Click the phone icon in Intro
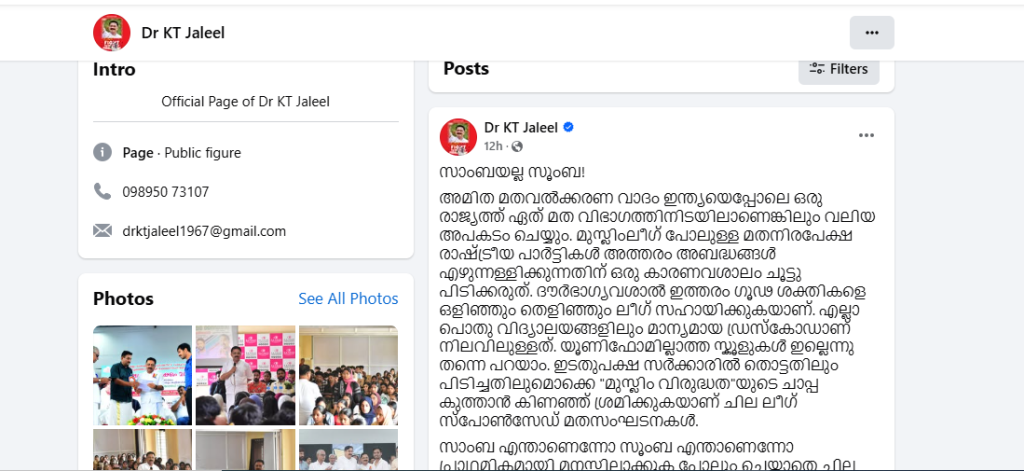This screenshot has width=1024, height=471. [102, 191]
